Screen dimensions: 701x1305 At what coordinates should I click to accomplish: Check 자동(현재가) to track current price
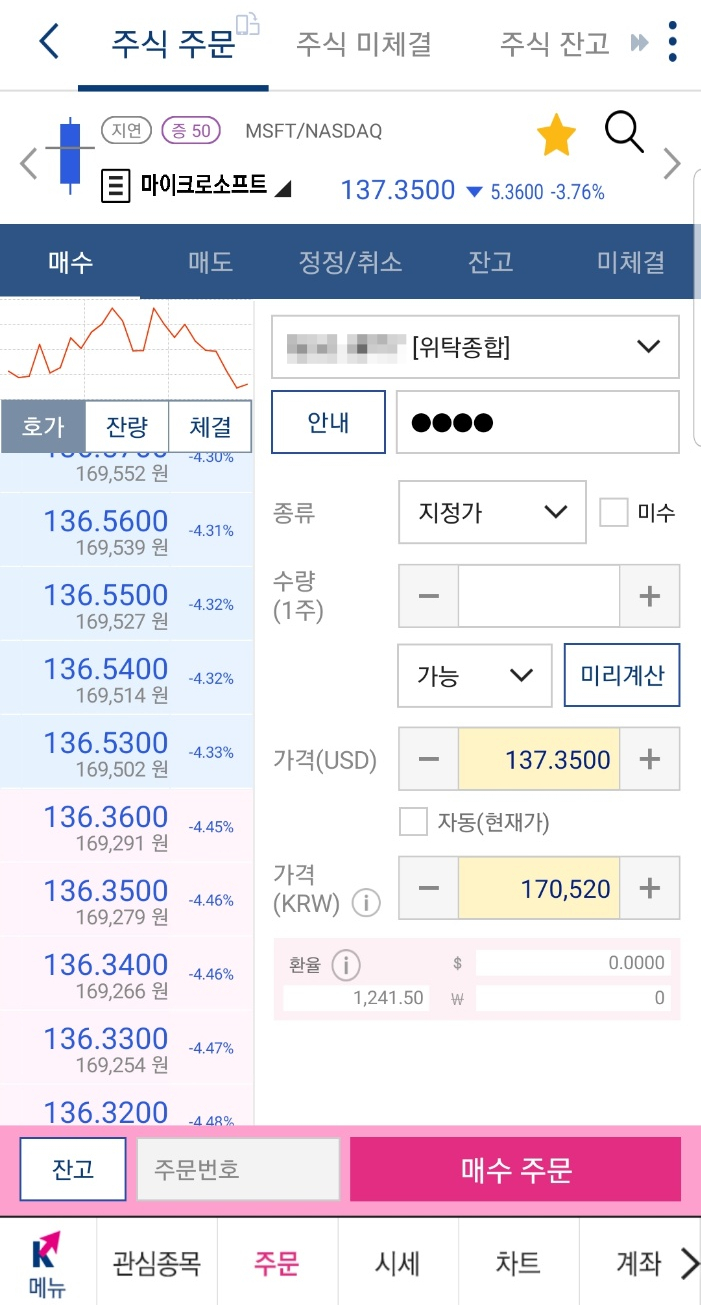(413, 820)
